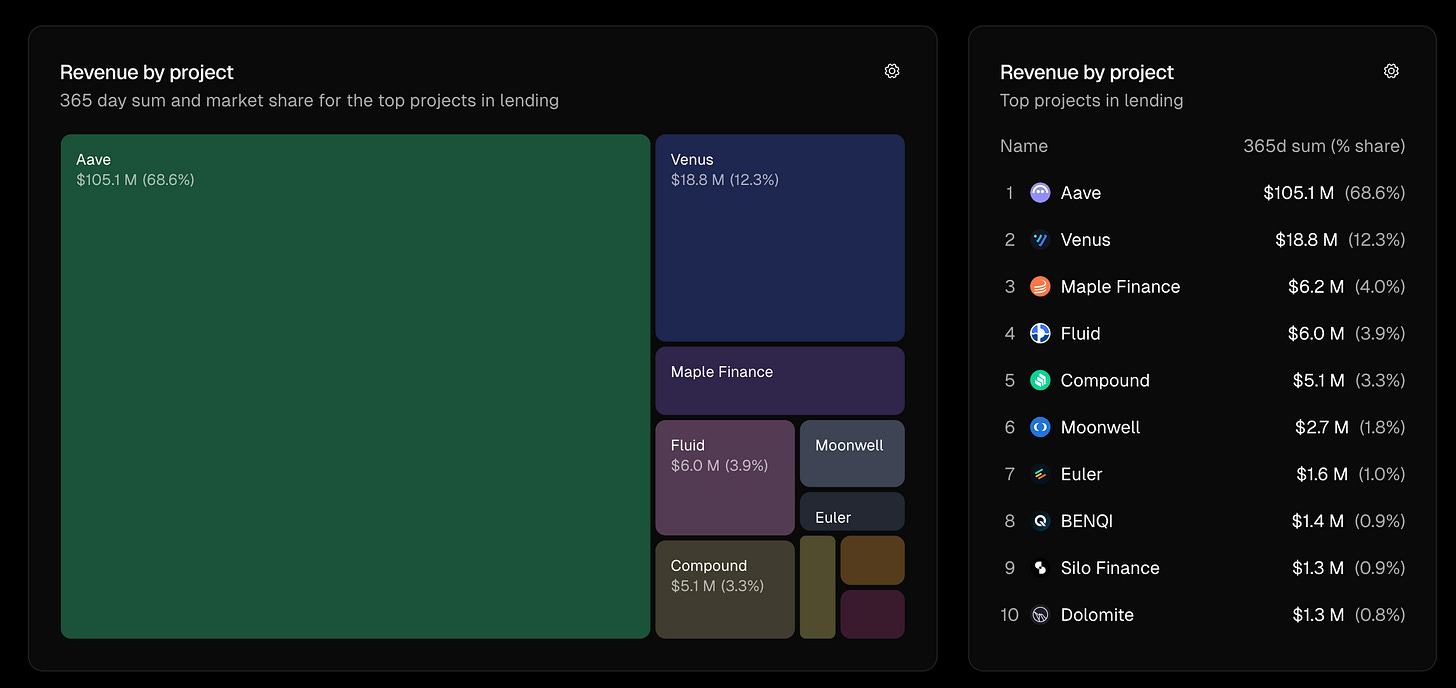Select the Moonwell treemap block

pos(852,453)
